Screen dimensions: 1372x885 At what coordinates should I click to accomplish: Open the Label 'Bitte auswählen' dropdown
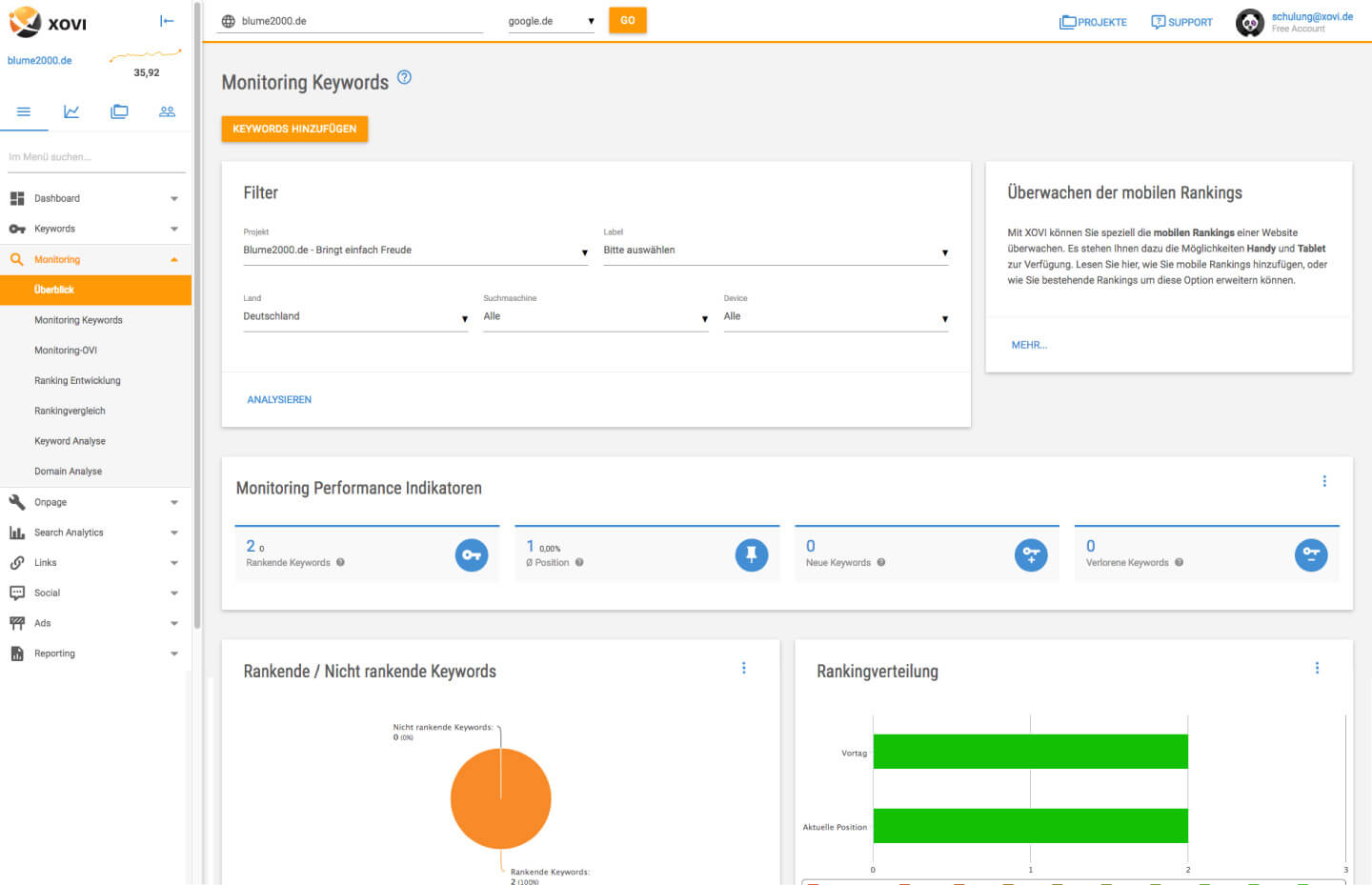click(776, 251)
